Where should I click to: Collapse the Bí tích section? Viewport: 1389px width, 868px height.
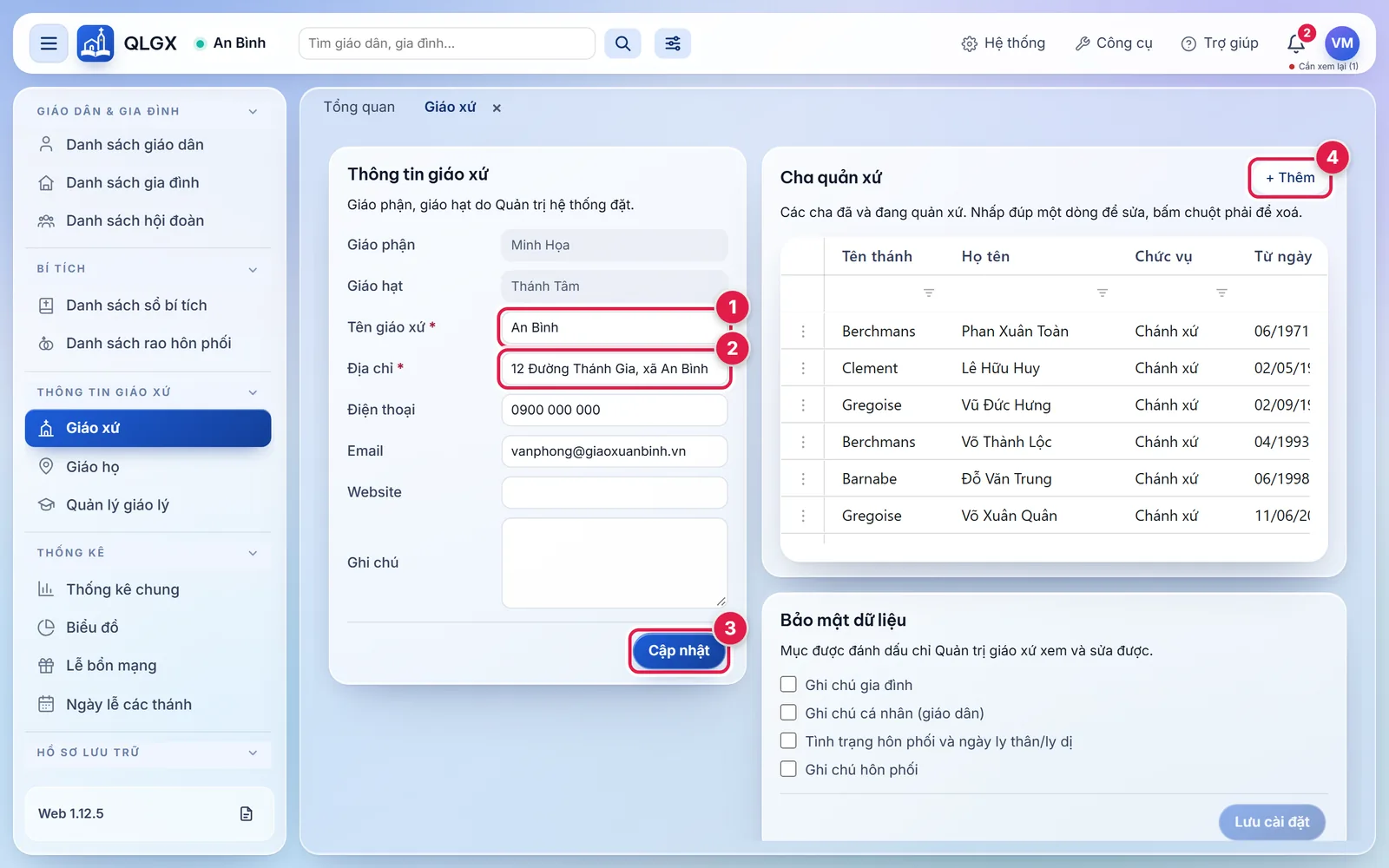[253, 269]
